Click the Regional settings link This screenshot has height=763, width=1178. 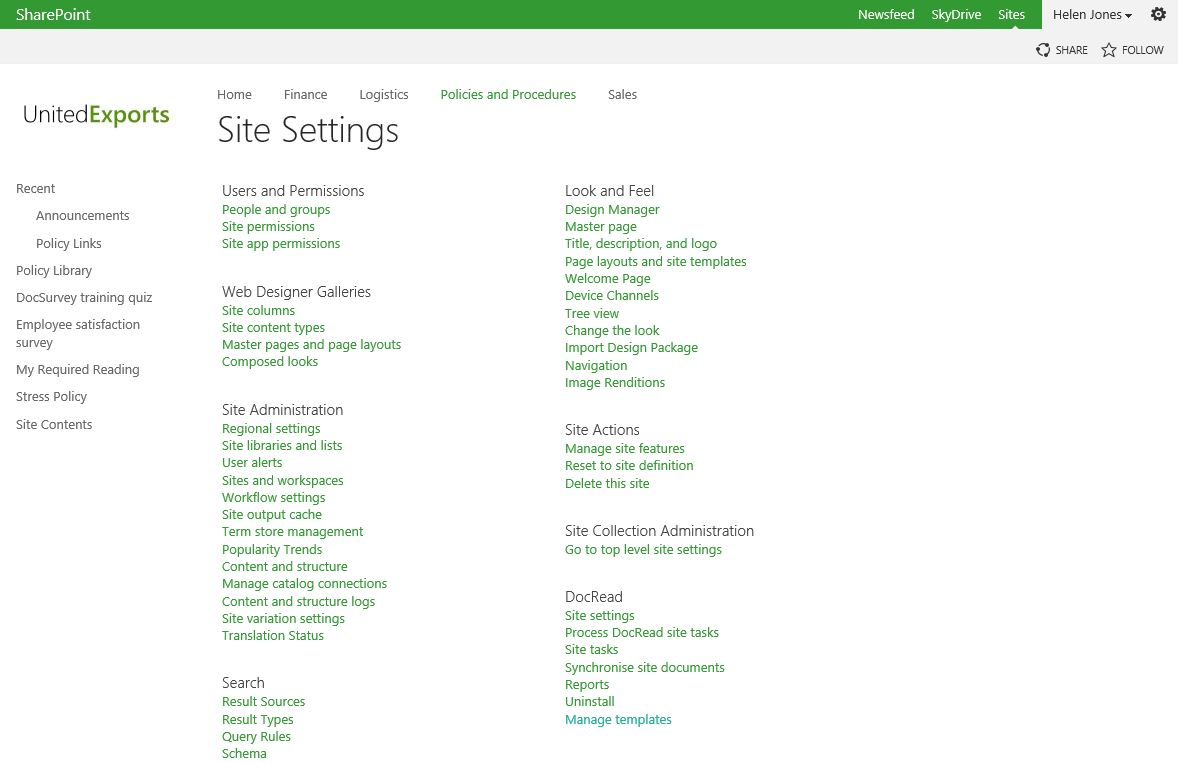(x=271, y=429)
